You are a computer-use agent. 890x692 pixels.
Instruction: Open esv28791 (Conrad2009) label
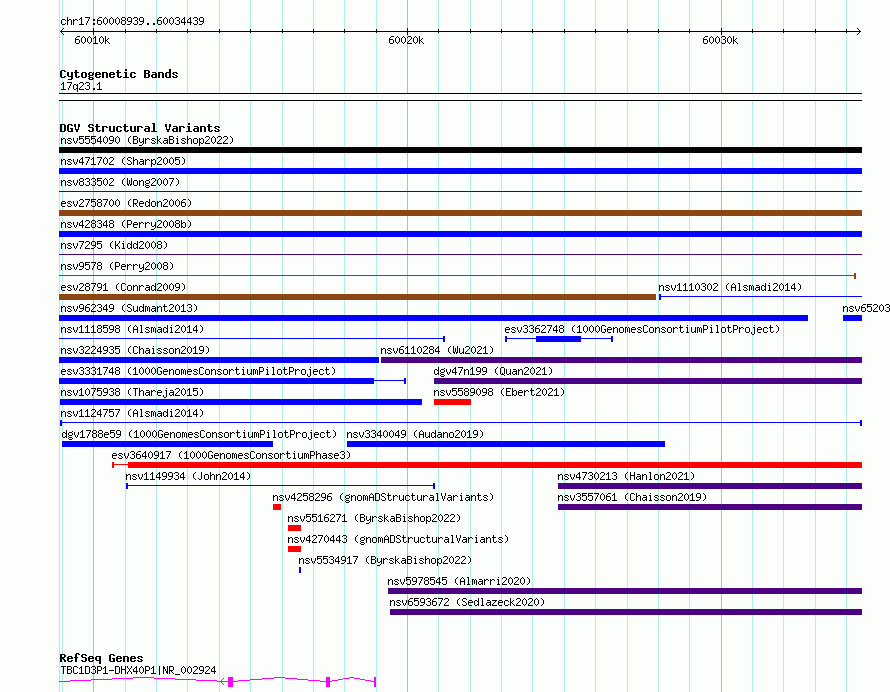pos(123,287)
